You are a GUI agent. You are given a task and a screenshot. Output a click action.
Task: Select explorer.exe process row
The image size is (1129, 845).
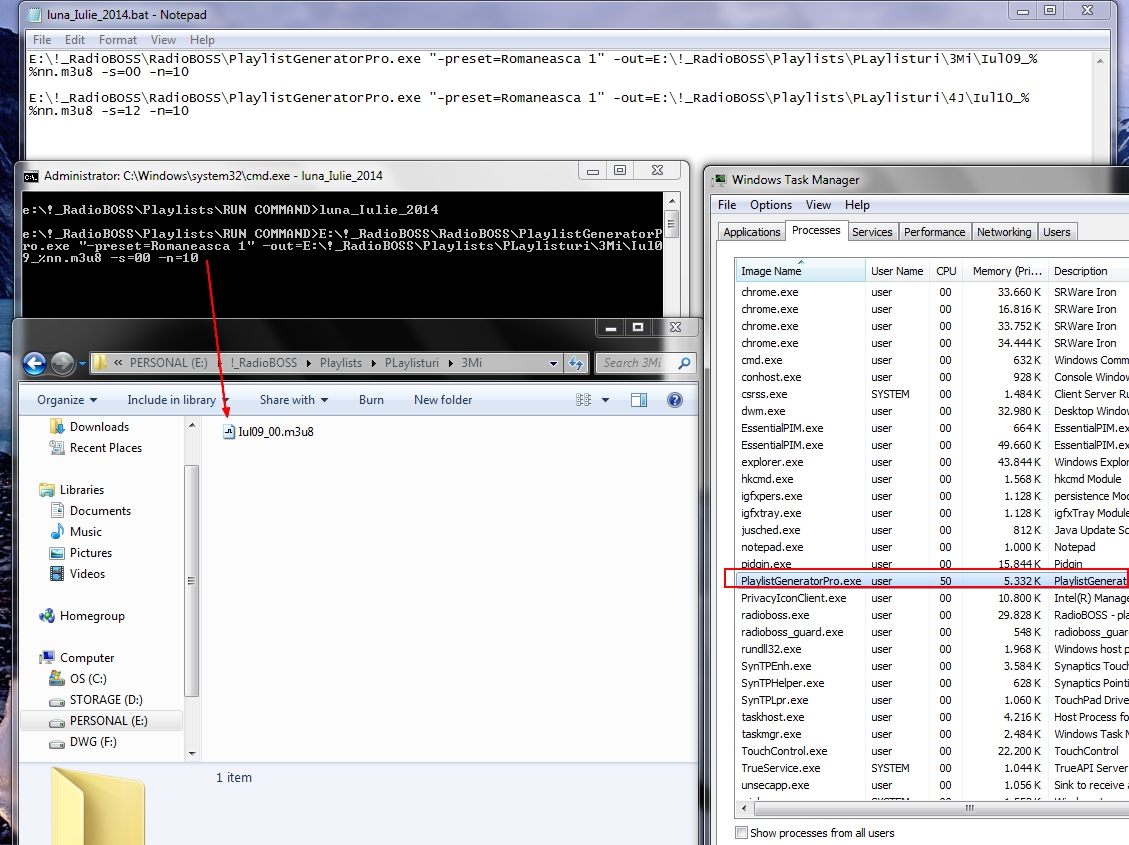pyautogui.click(x=930, y=462)
